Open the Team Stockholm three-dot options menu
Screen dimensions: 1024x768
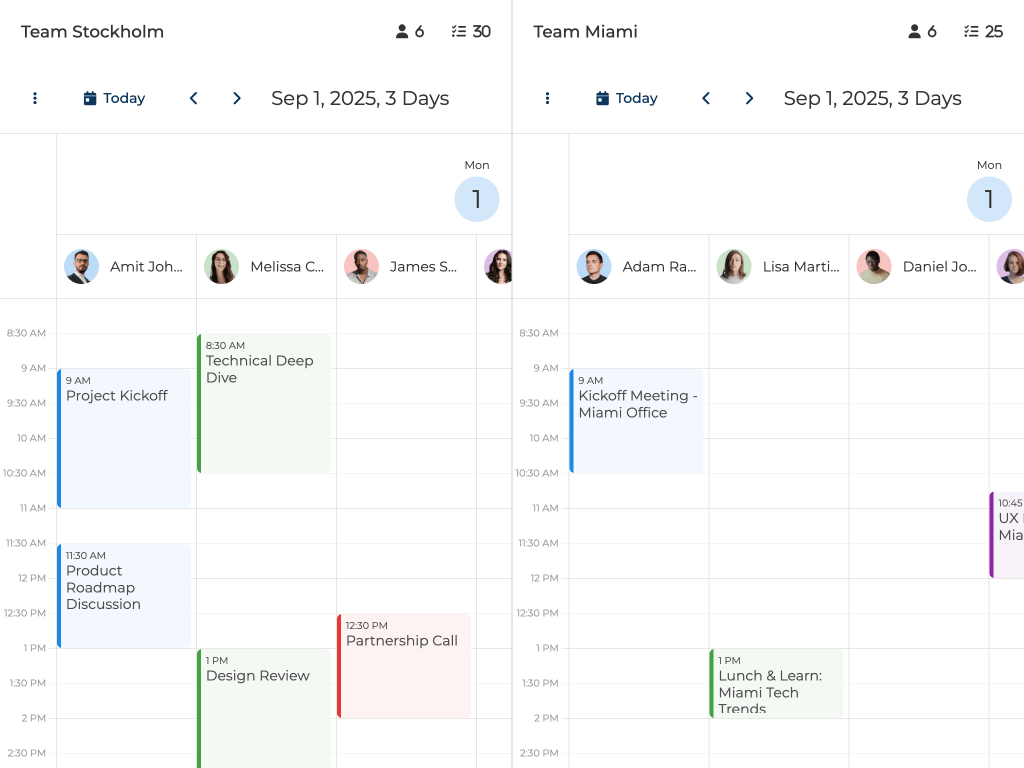(x=35, y=98)
